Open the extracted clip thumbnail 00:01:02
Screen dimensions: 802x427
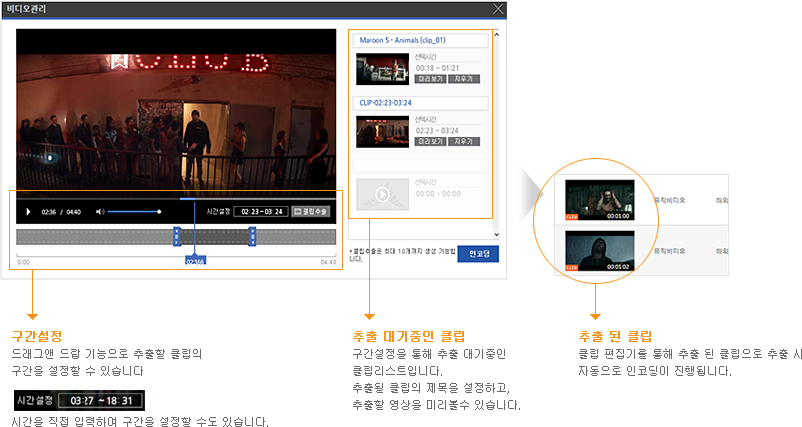click(599, 251)
